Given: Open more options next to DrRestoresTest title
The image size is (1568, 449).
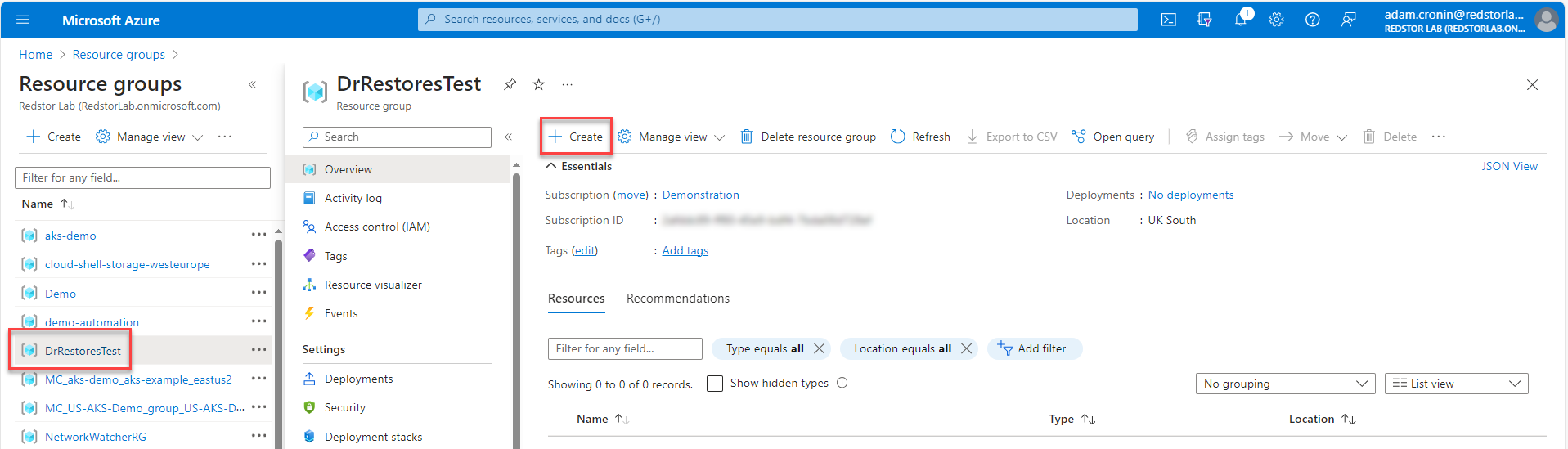Looking at the screenshot, I should coord(568,84).
